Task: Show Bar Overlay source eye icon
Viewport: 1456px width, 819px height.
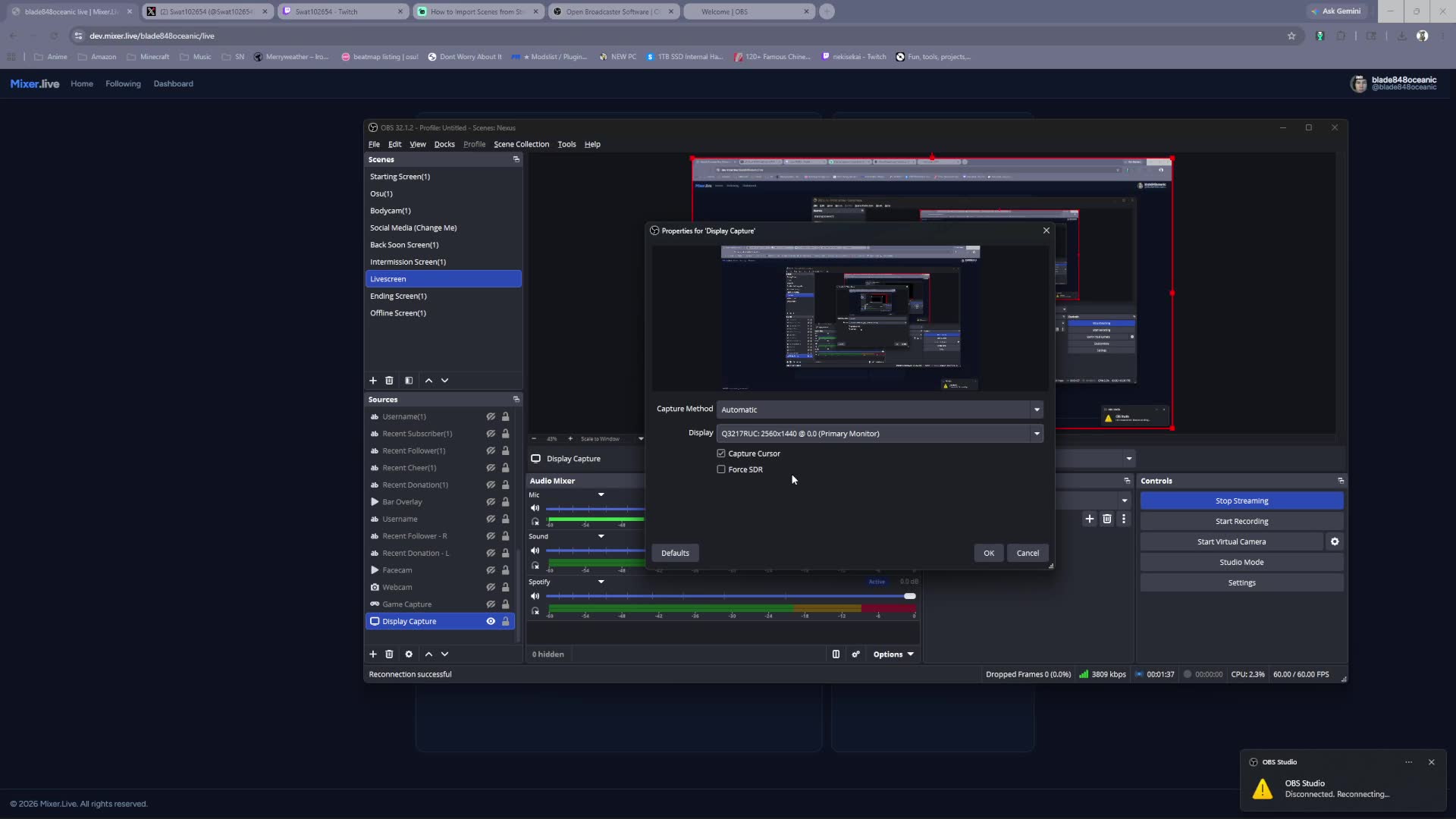Action: click(491, 502)
